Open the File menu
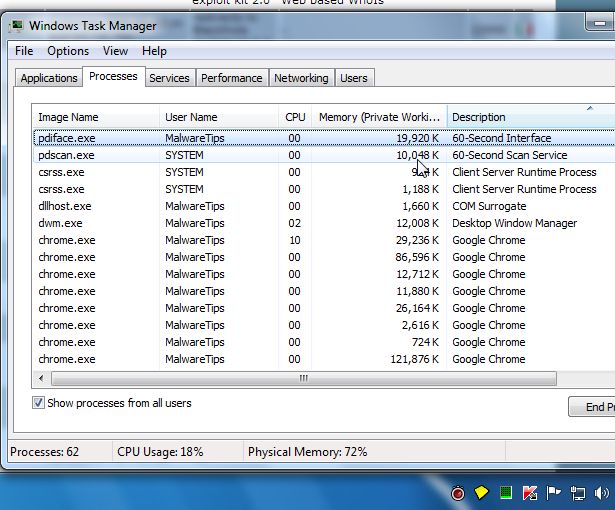Image resolution: width=615 pixels, height=510 pixels. coord(24,51)
